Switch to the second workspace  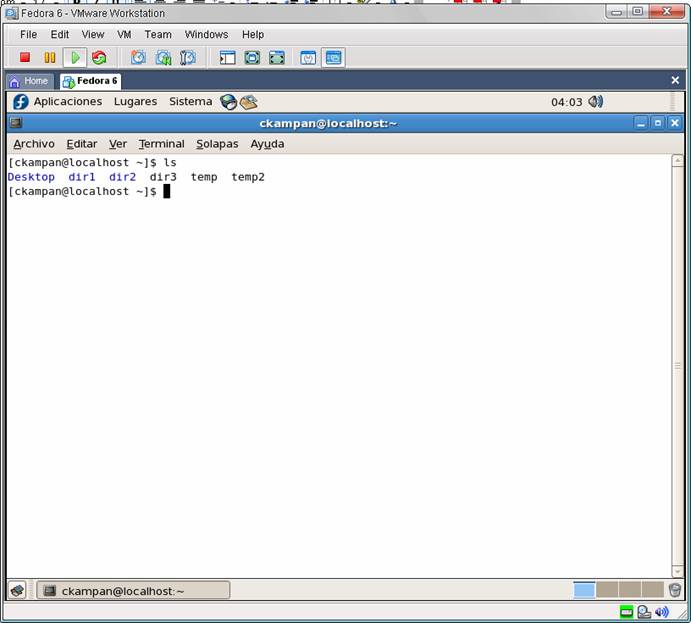[607, 590]
